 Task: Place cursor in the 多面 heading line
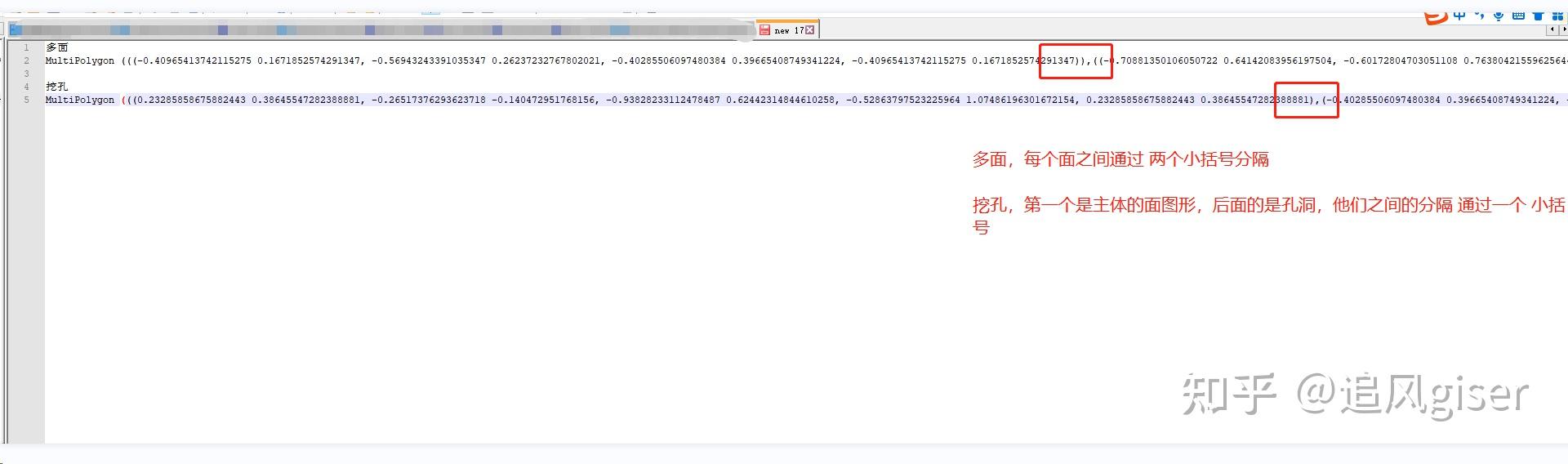pos(57,47)
